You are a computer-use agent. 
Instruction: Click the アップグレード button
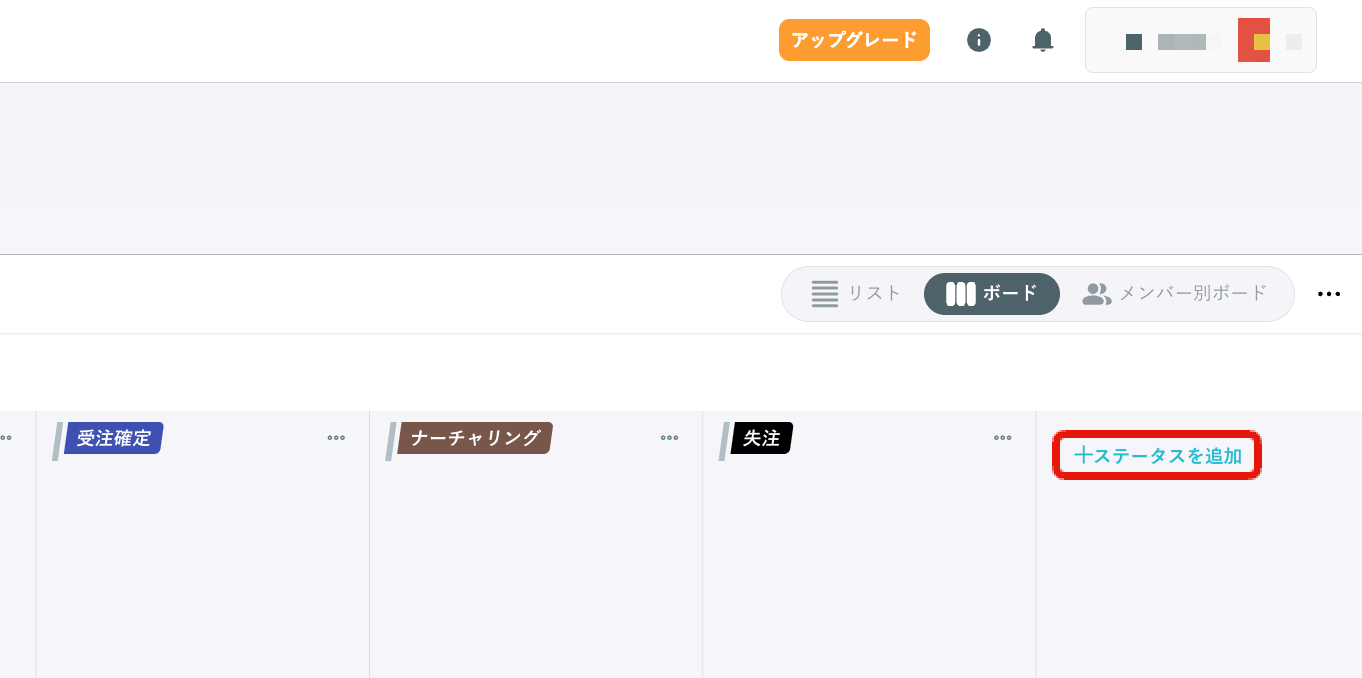coord(854,40)
